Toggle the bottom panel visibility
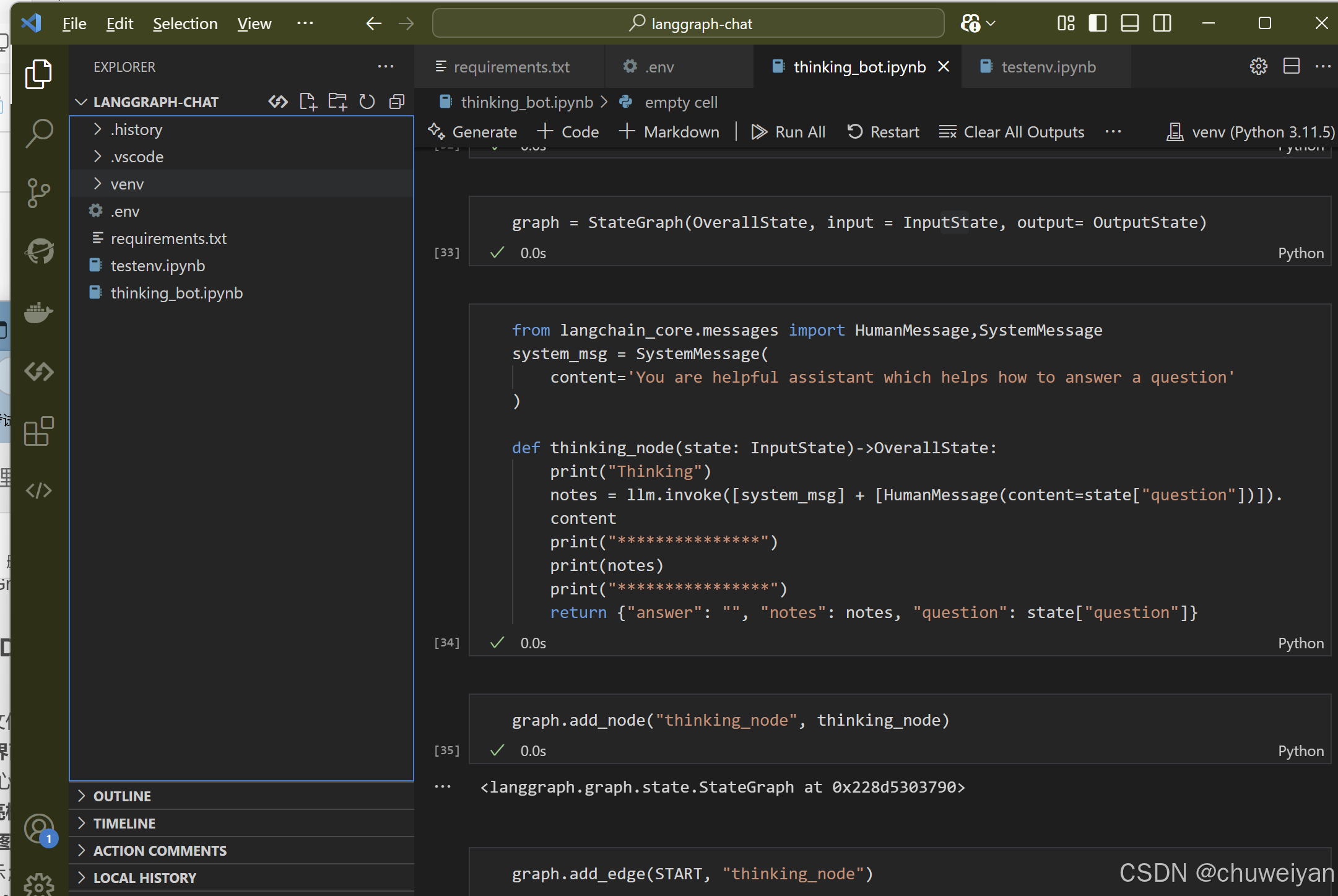Screen dimensions: 1338x896 tap(1129, 23)
